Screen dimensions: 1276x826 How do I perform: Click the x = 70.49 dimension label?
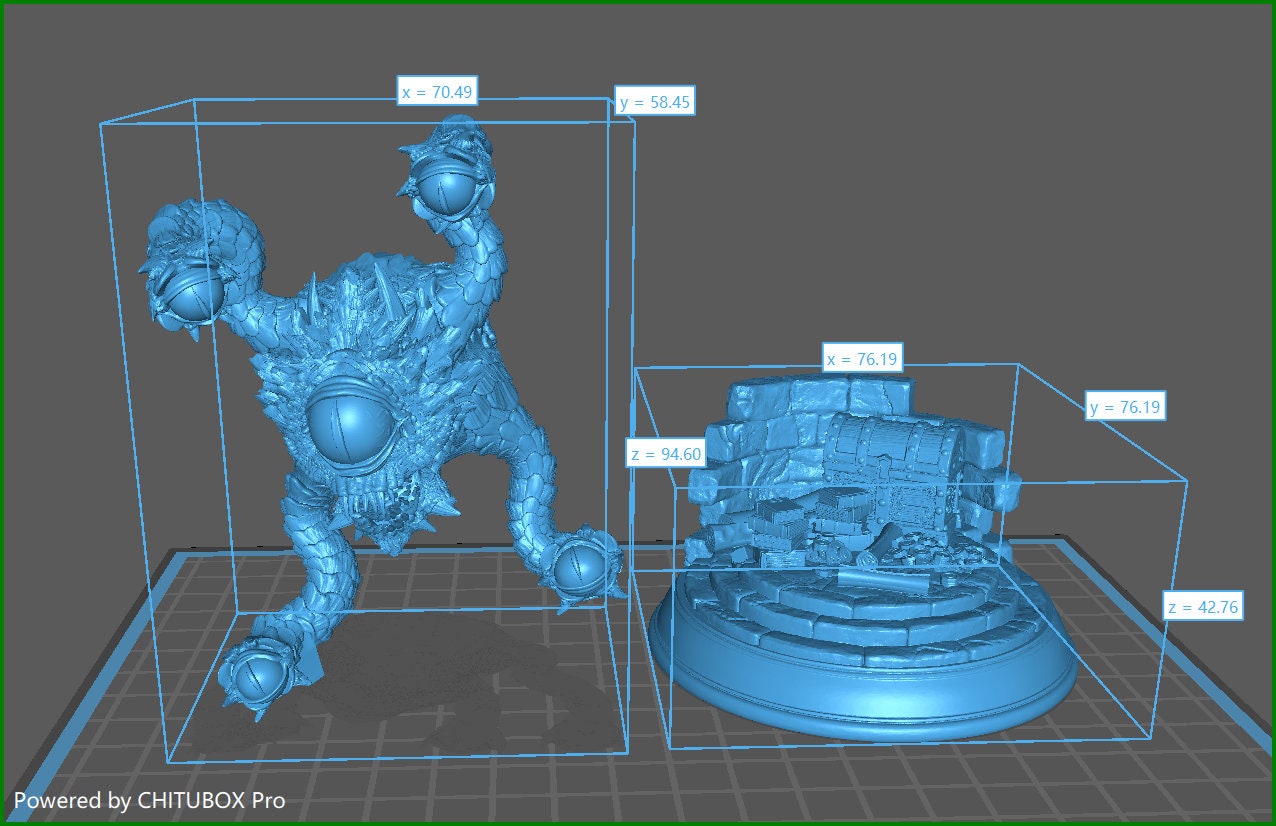[x=437, y=93]
